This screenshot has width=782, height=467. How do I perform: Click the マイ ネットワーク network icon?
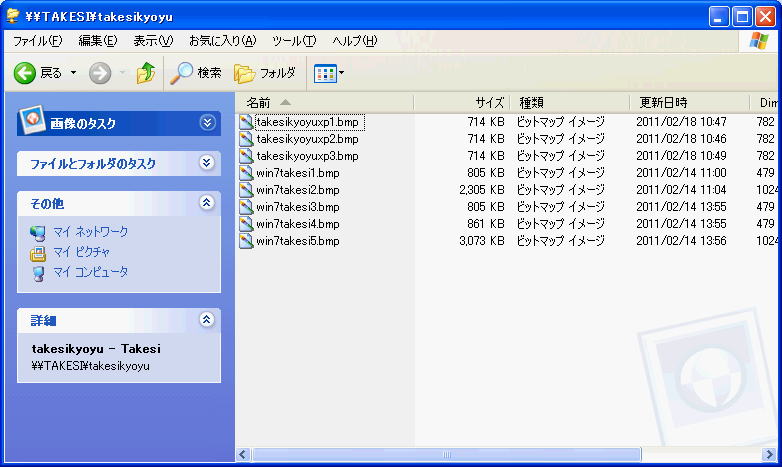click(x=38, y=233)
